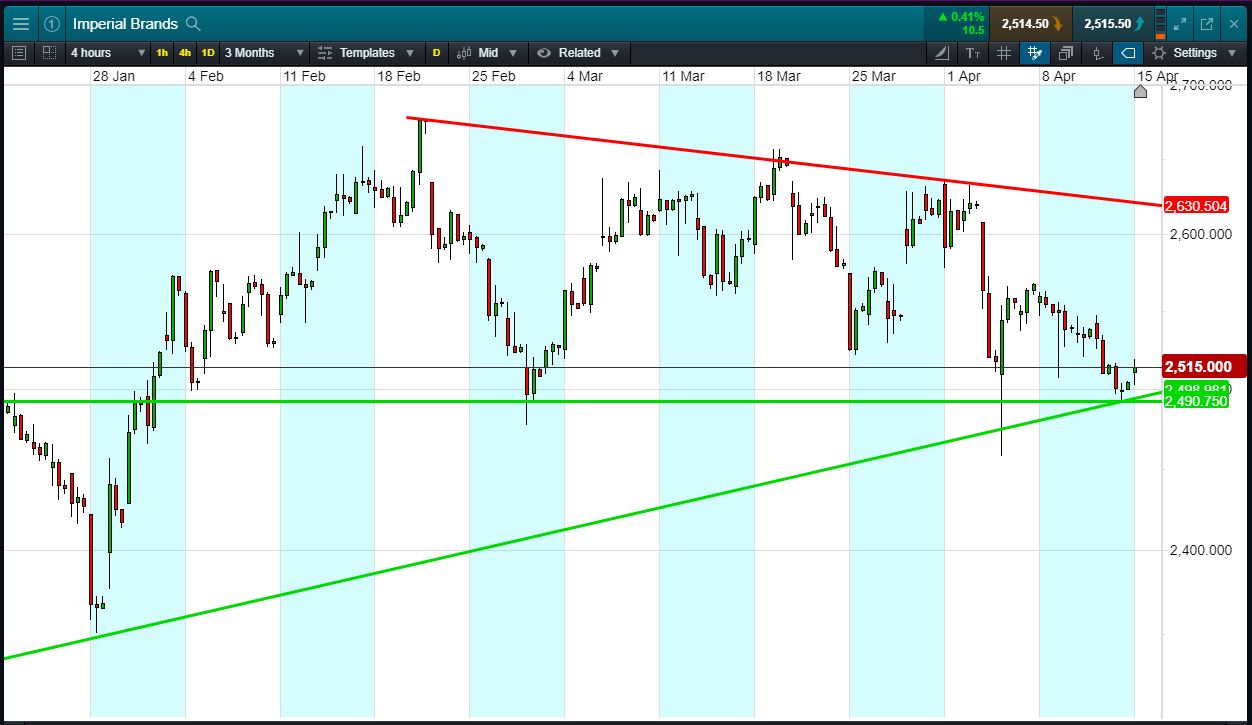Click the 18 Feb date label
1252x725 pixels.
397,76
